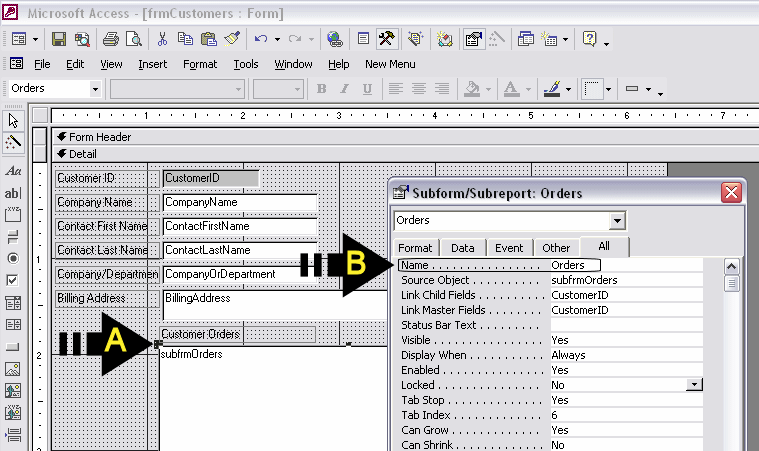Open the Format menu
Viewport: 759px width, 451px height.
(x=200, y=64)
